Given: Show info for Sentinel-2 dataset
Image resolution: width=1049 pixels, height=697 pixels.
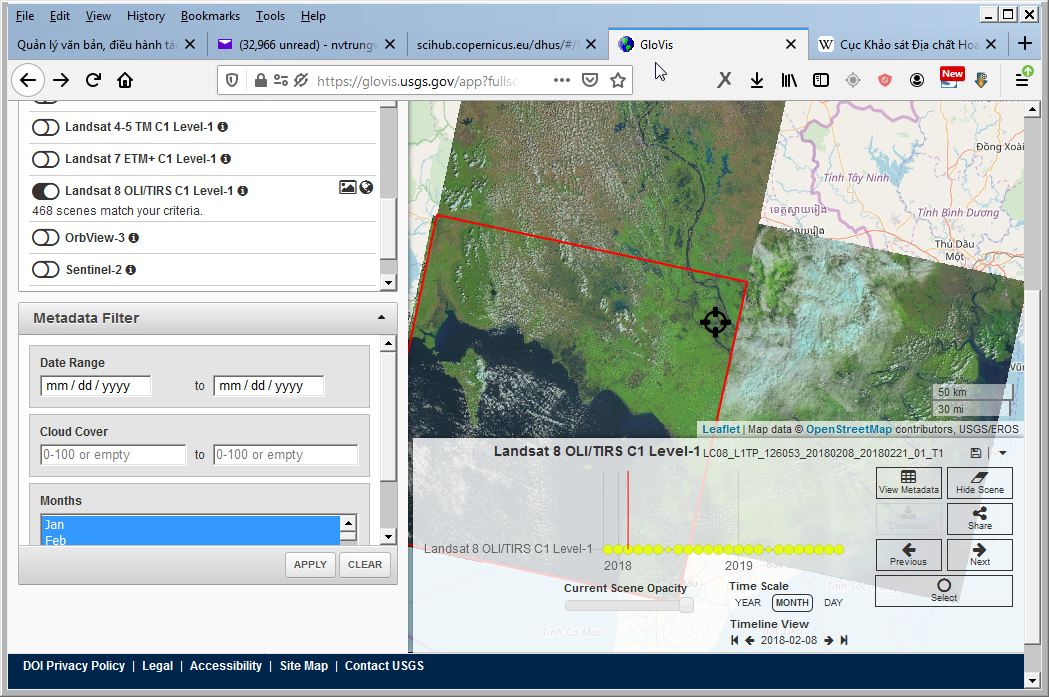Looking at the screenshot, I should coord(131,270).
